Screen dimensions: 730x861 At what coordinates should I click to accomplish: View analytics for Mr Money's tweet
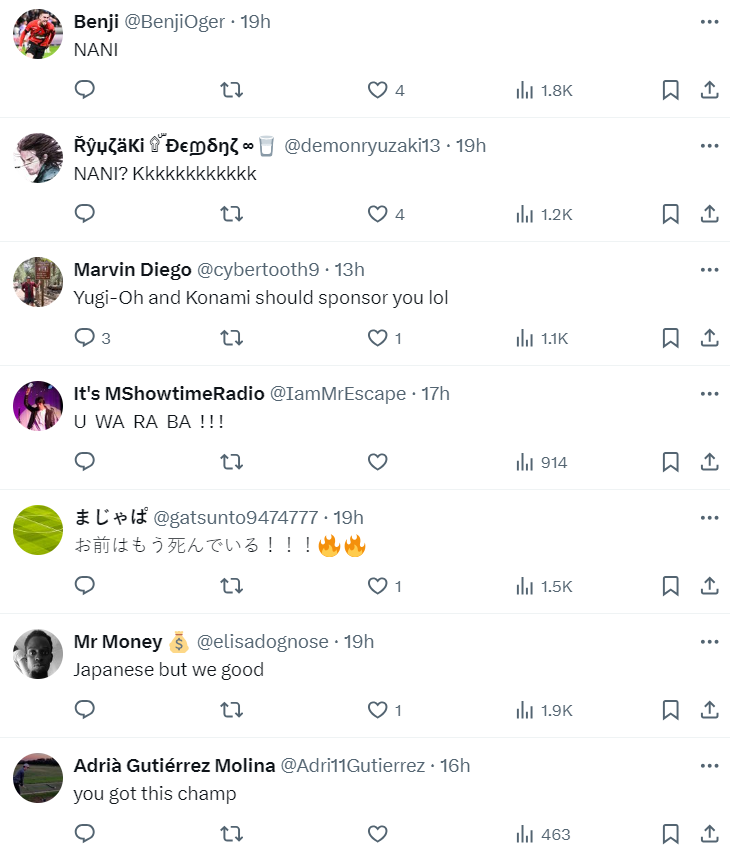click(x=544, y=710)
